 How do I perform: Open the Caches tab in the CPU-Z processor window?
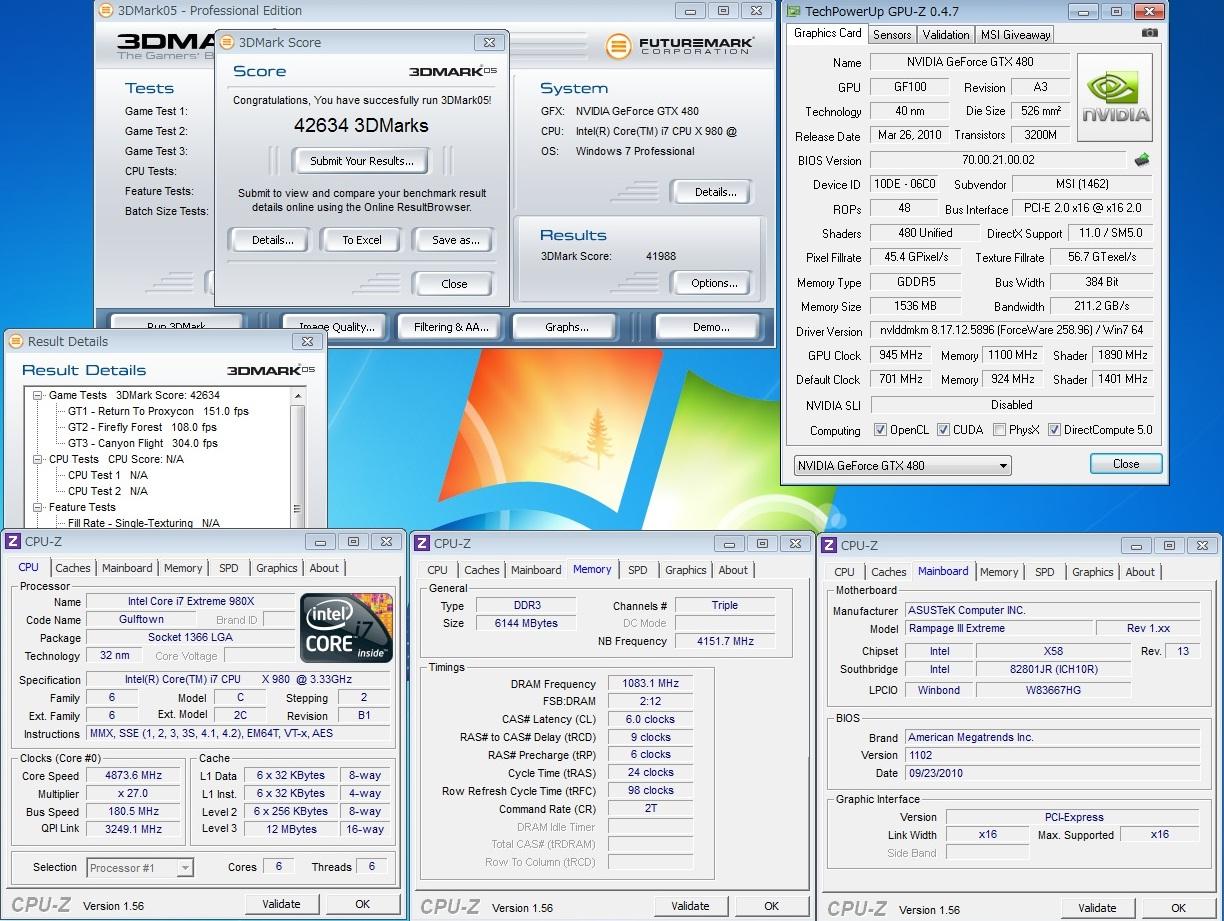pyautogui.click(x=73, y=568)
